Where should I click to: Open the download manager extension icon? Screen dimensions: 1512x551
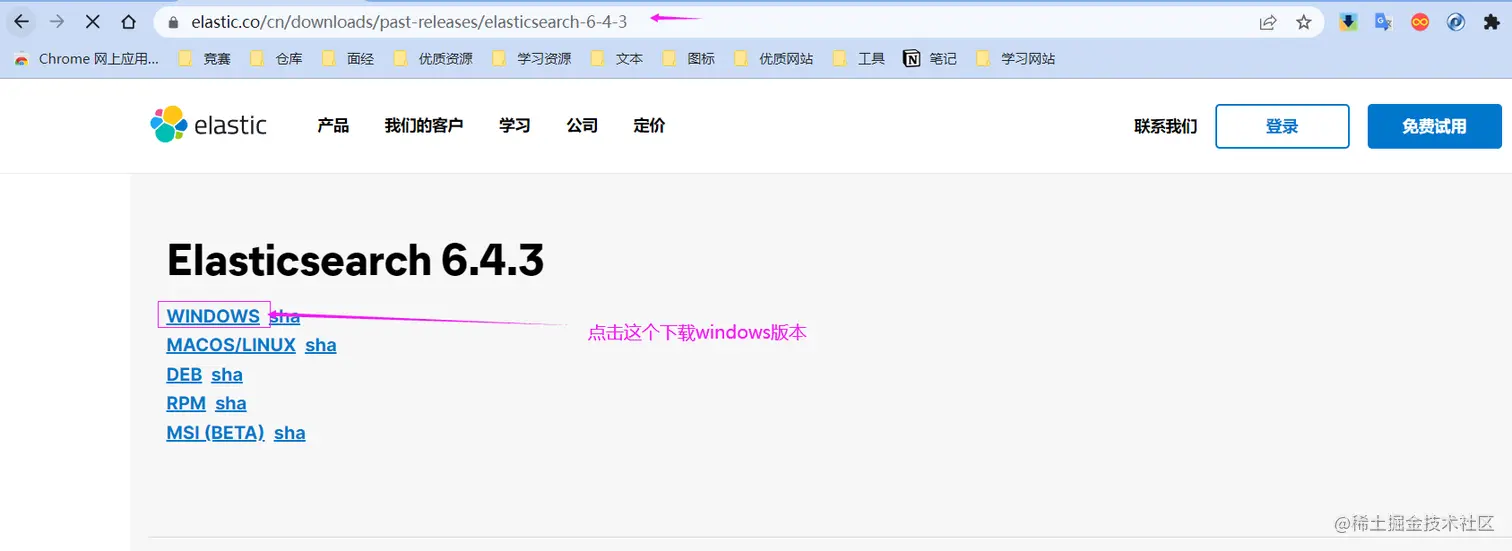click(1348, 22)
